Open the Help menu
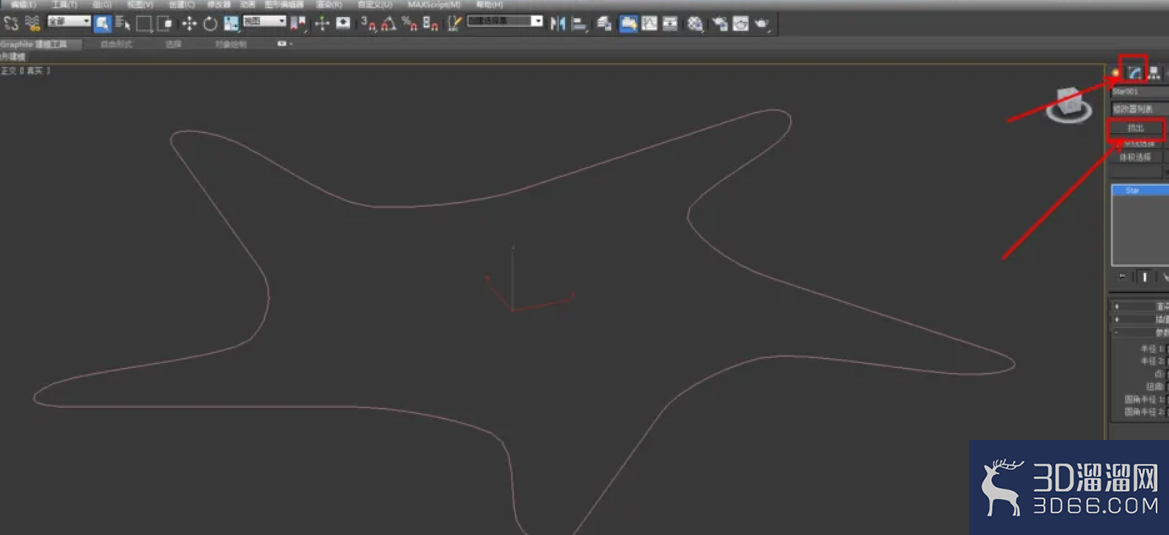Viewport: 1169px width, 535px height. coord(490,4)
